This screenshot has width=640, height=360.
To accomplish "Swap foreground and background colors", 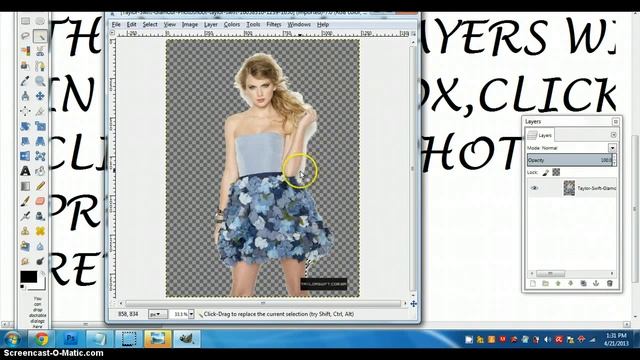I will pyautogui.click(x=42, y=273).
